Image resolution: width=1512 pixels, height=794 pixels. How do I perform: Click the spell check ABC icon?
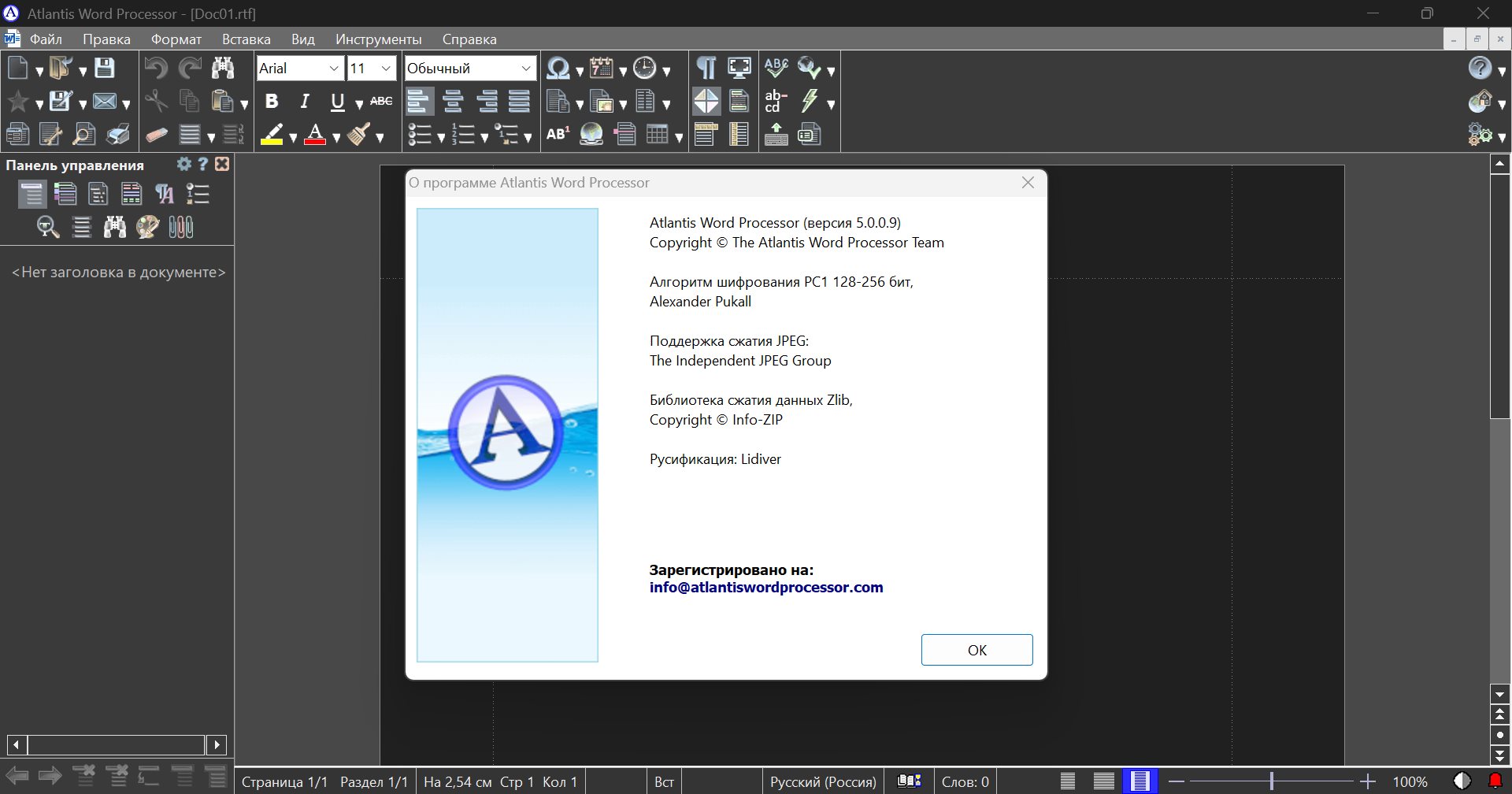click(x=776, y=69)
